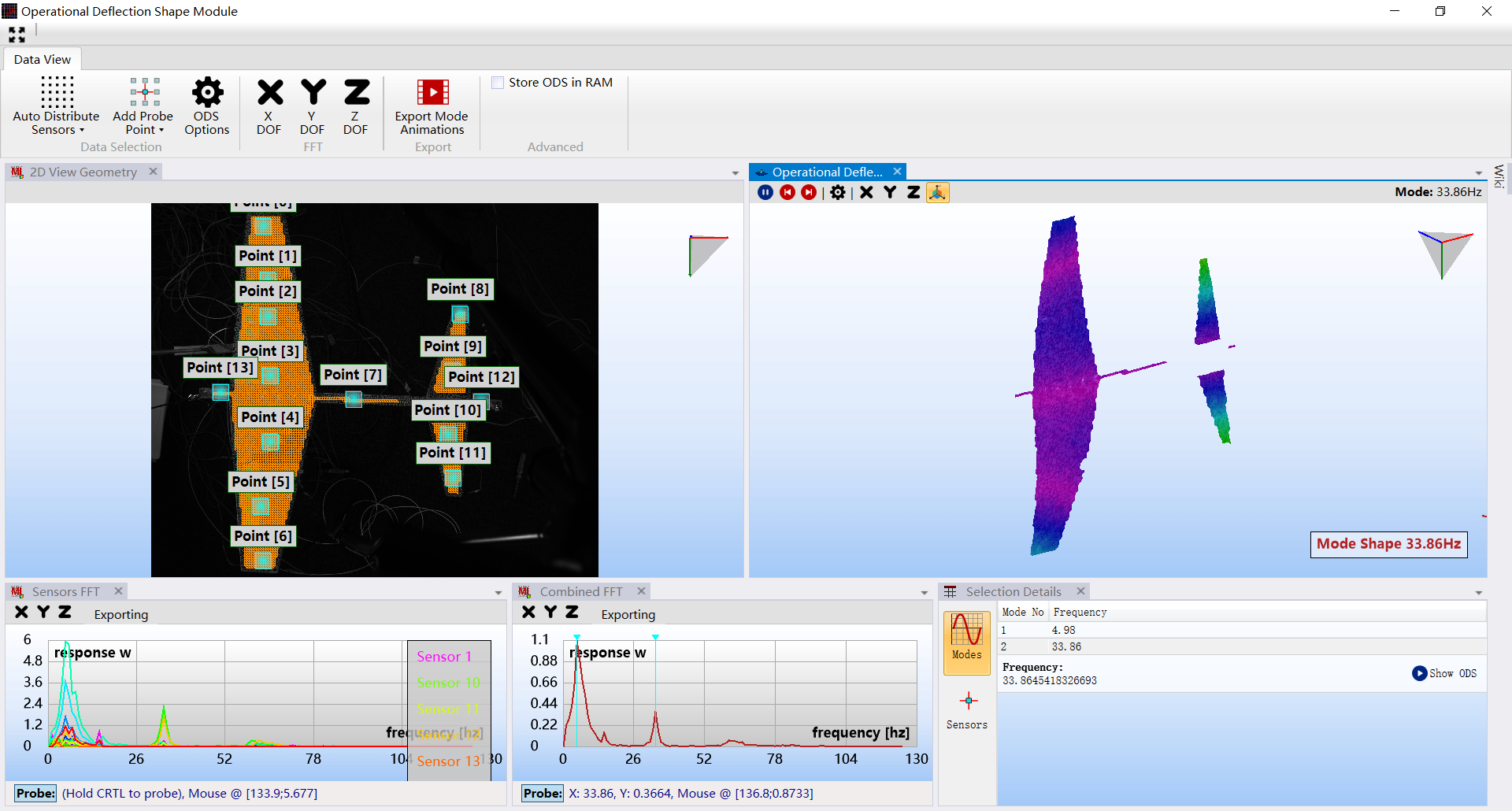This screenshot has width=1512, height=811.
Task: Select Point [1] label in 2D view
Action: point(268,256)
